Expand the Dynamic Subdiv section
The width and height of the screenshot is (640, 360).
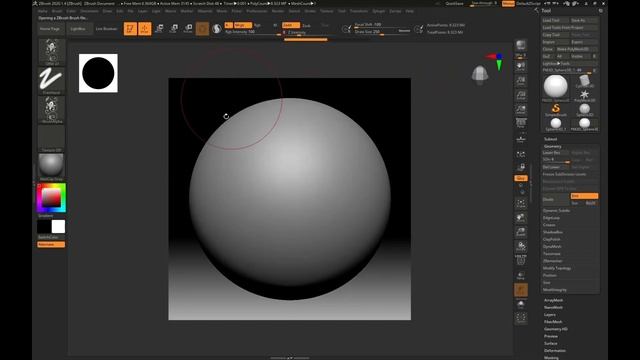pyautogui.click(x=556, y=211)
